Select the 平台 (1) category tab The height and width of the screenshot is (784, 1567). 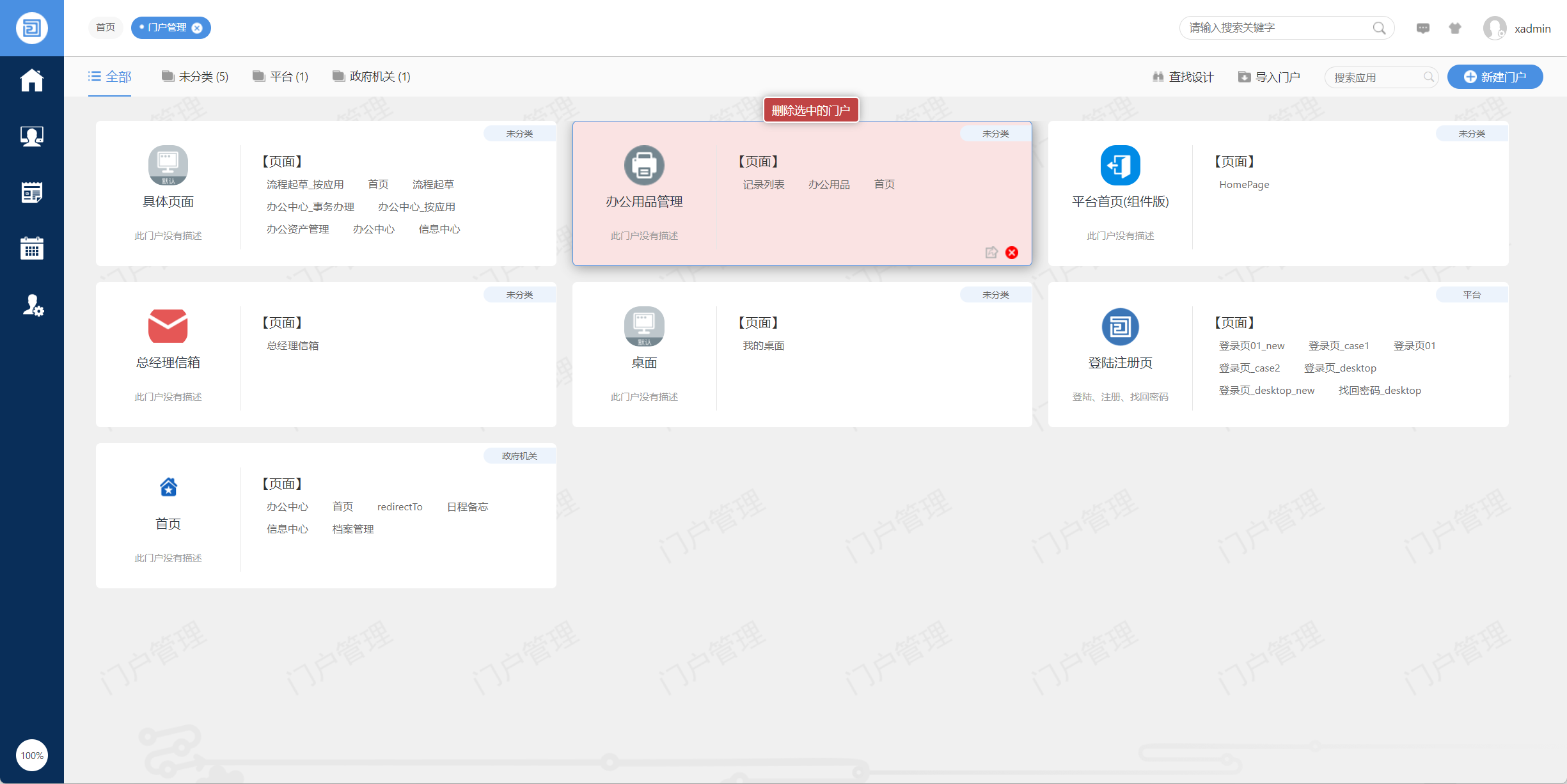pyautogui.click(x=281, y=77)
